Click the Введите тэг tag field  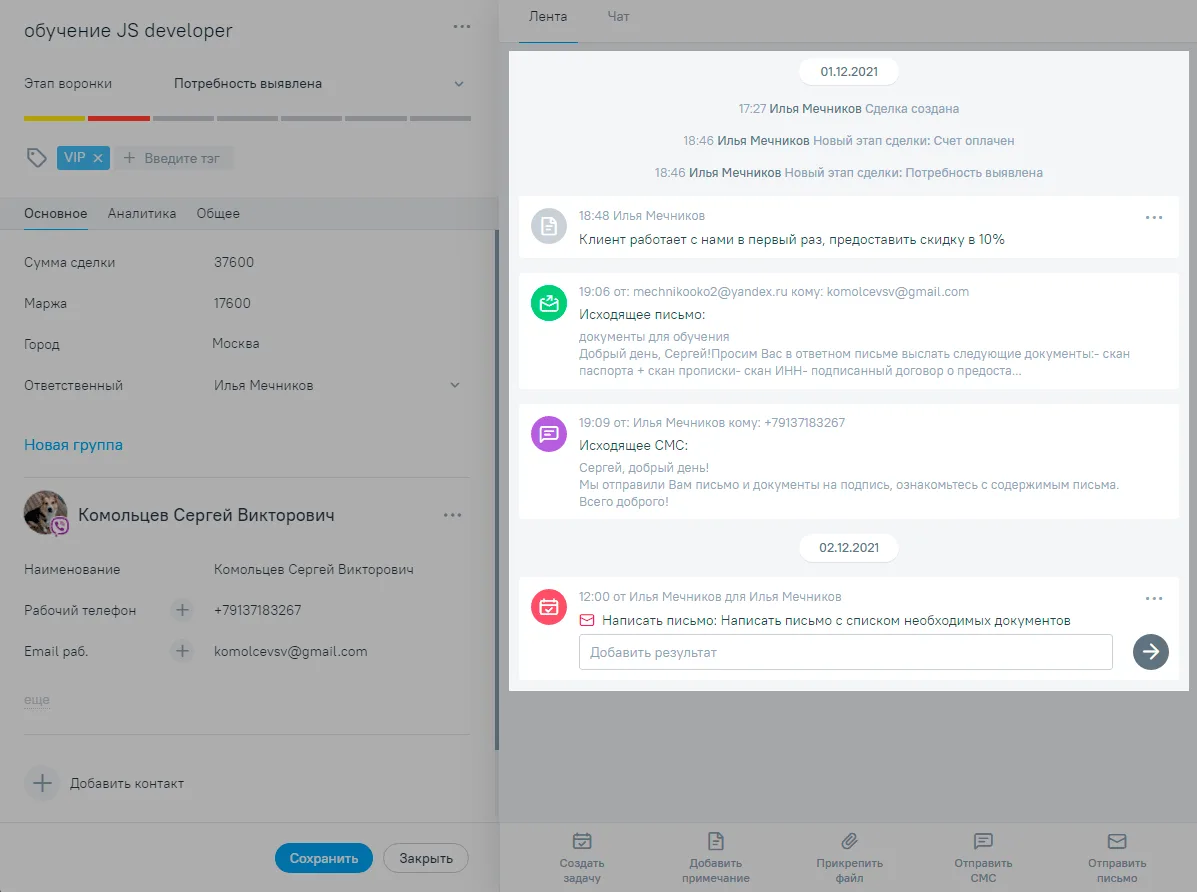(173, 158)
